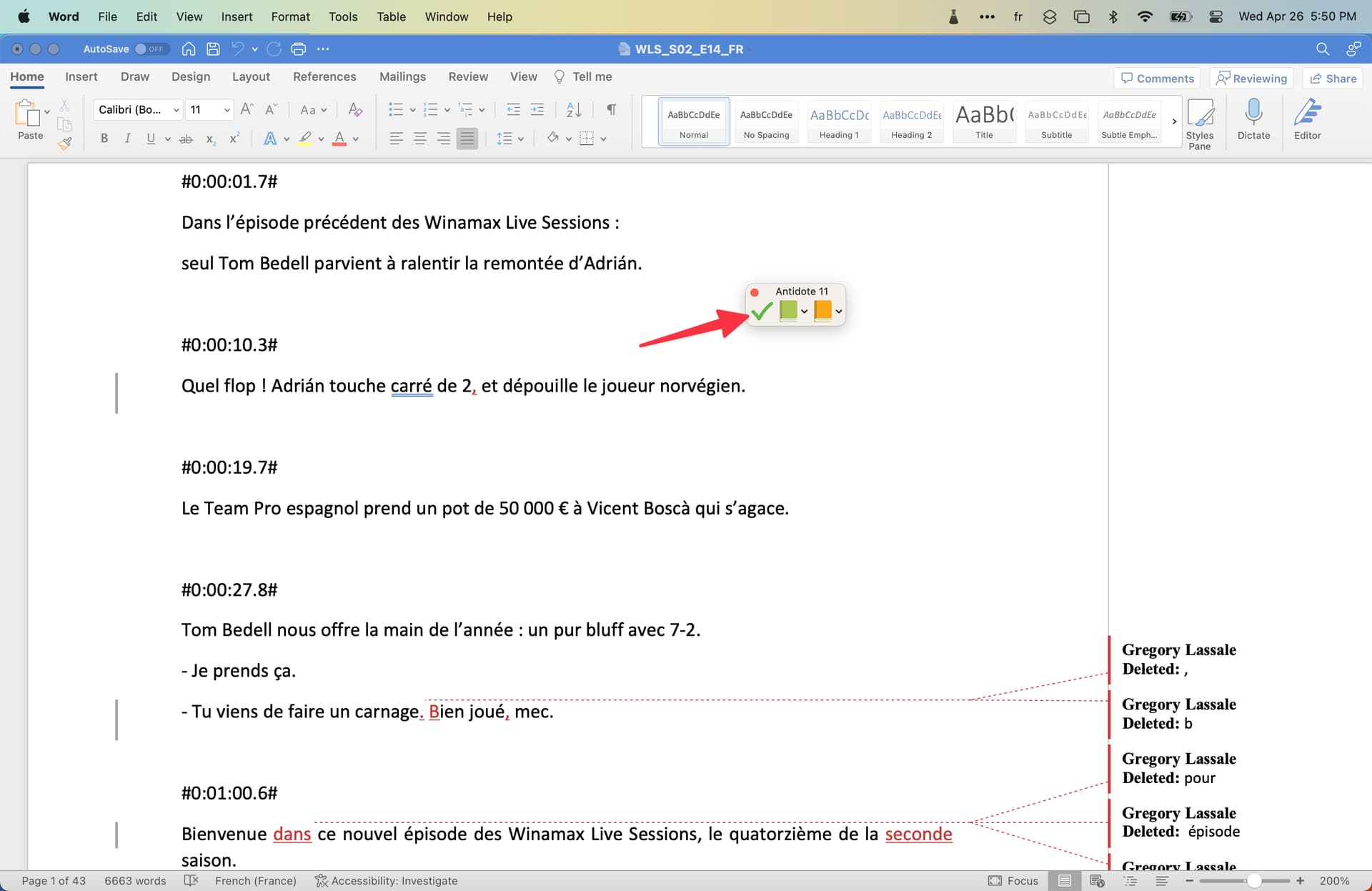Click the Redo icon
This screenshot has height=891, width=1372.
coord(274,49)
